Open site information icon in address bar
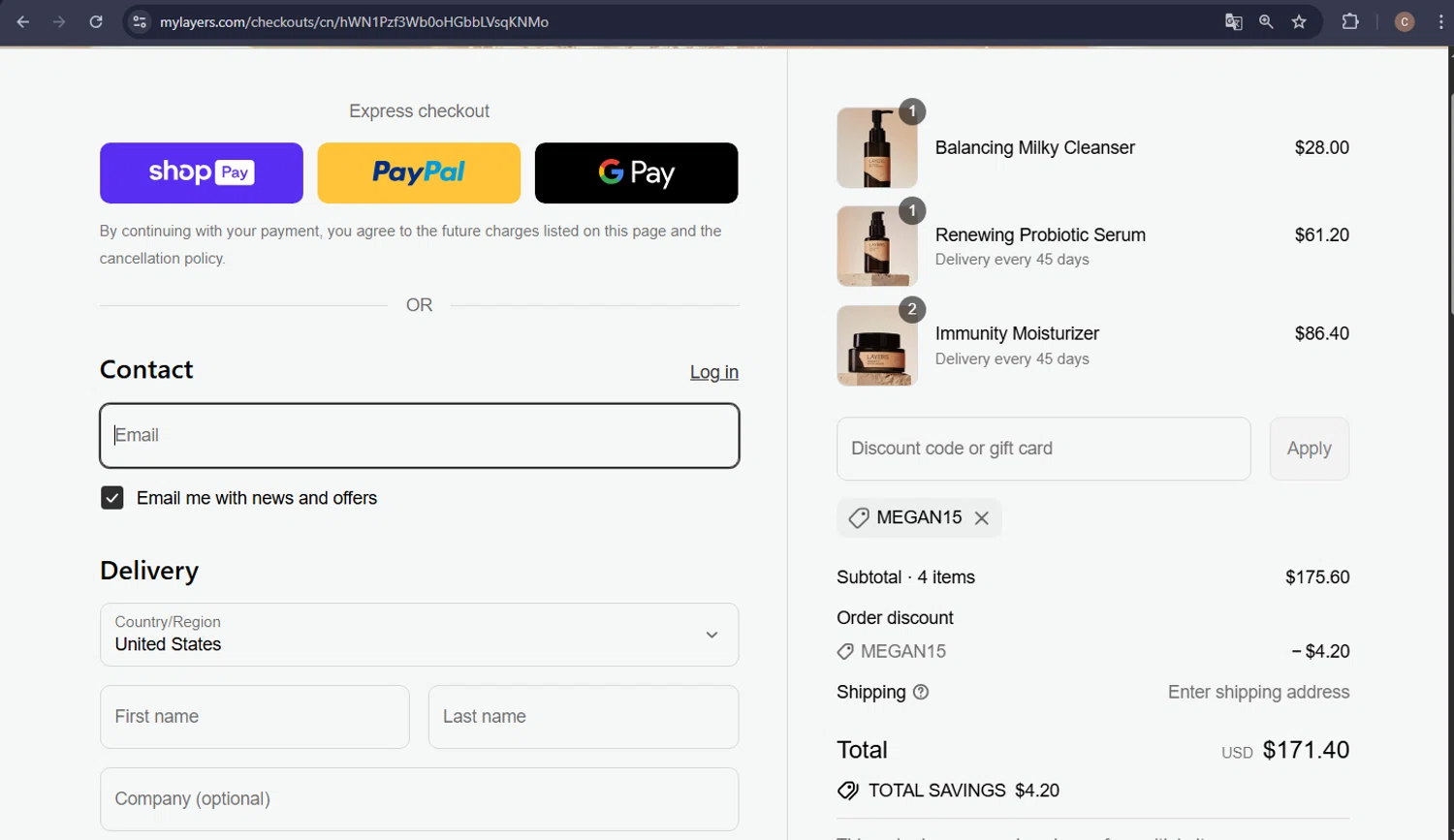Image resolution: width=1454 pixels, height=840 pixels. click(x=140, y=21)
